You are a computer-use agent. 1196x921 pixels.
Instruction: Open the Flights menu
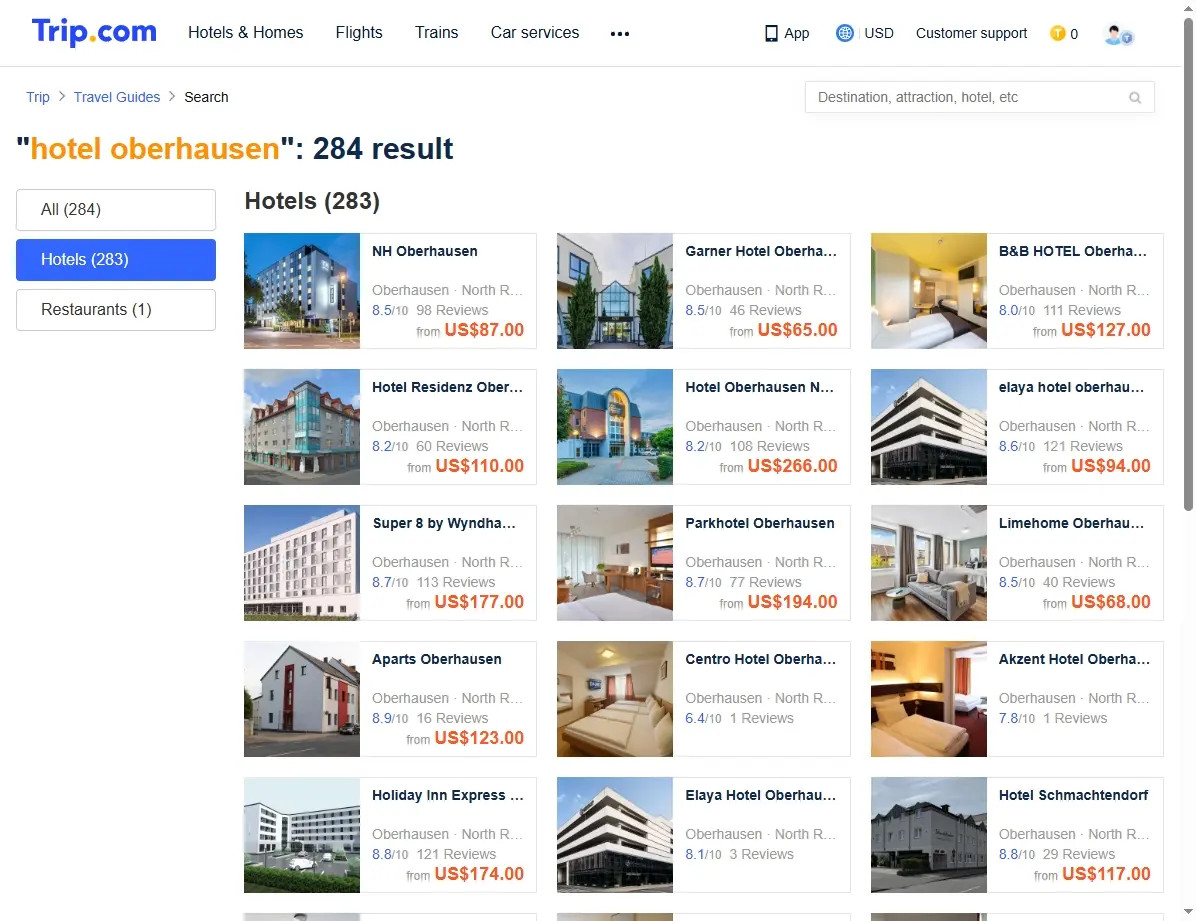[x=358, y=32]
